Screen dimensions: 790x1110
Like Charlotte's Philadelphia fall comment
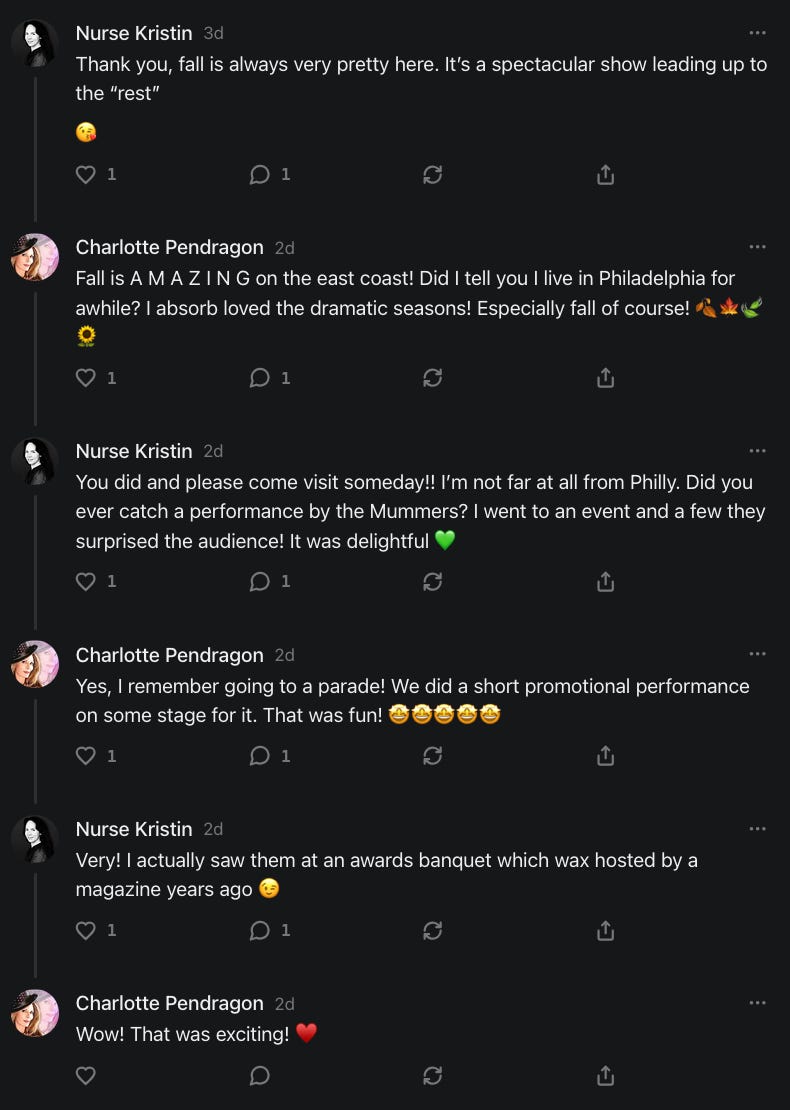click(x=87, y=378)
